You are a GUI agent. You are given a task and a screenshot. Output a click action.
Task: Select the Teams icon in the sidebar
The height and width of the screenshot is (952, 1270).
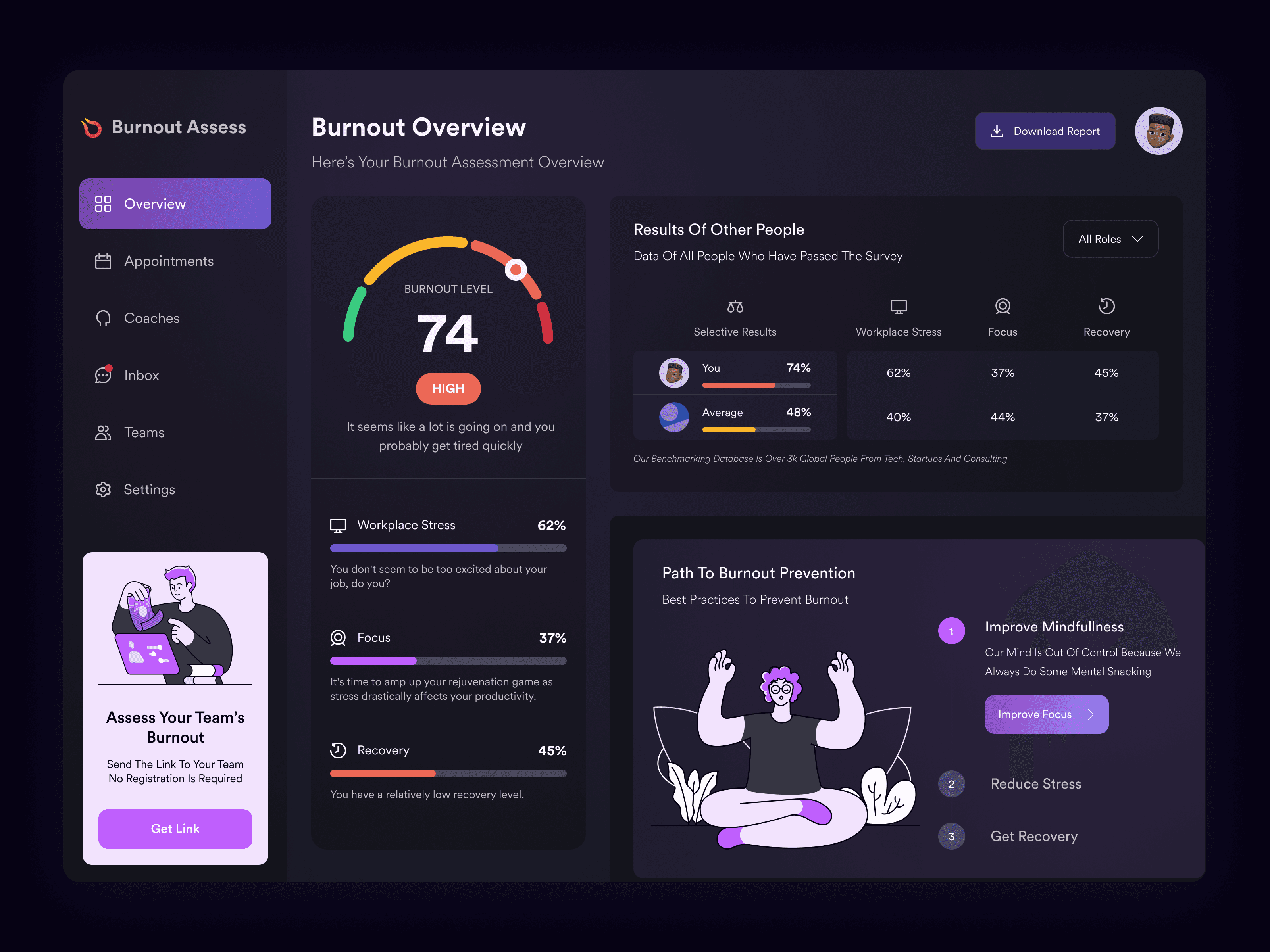pos(103,432)
